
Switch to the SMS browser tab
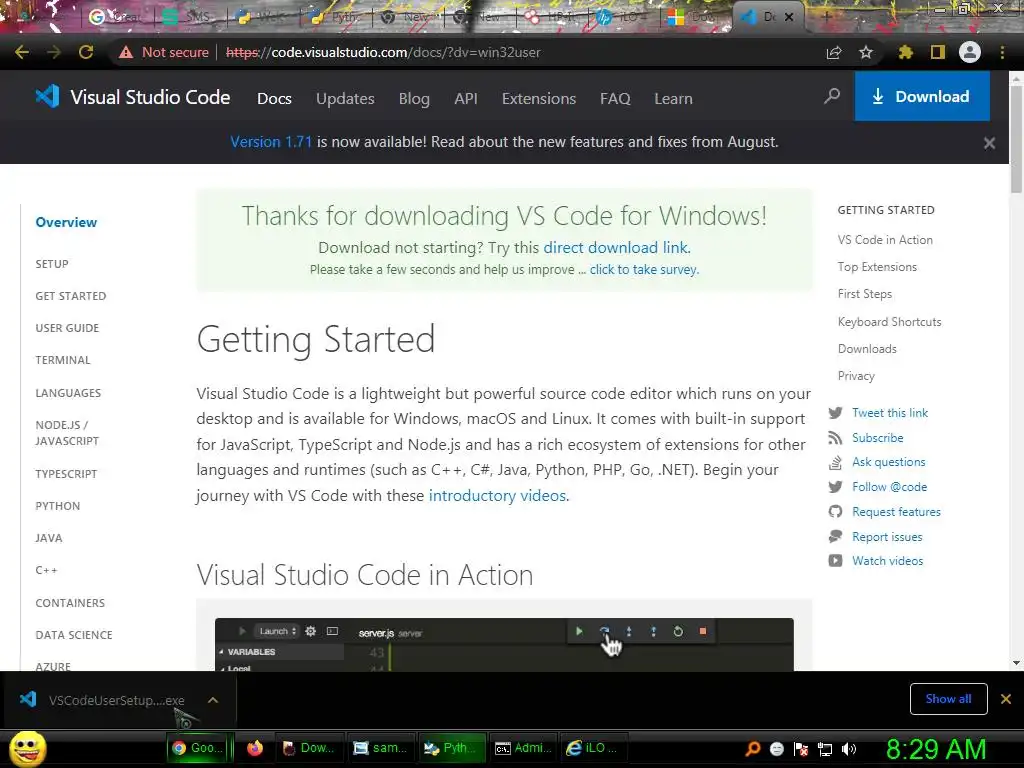[x=189, y=17]
